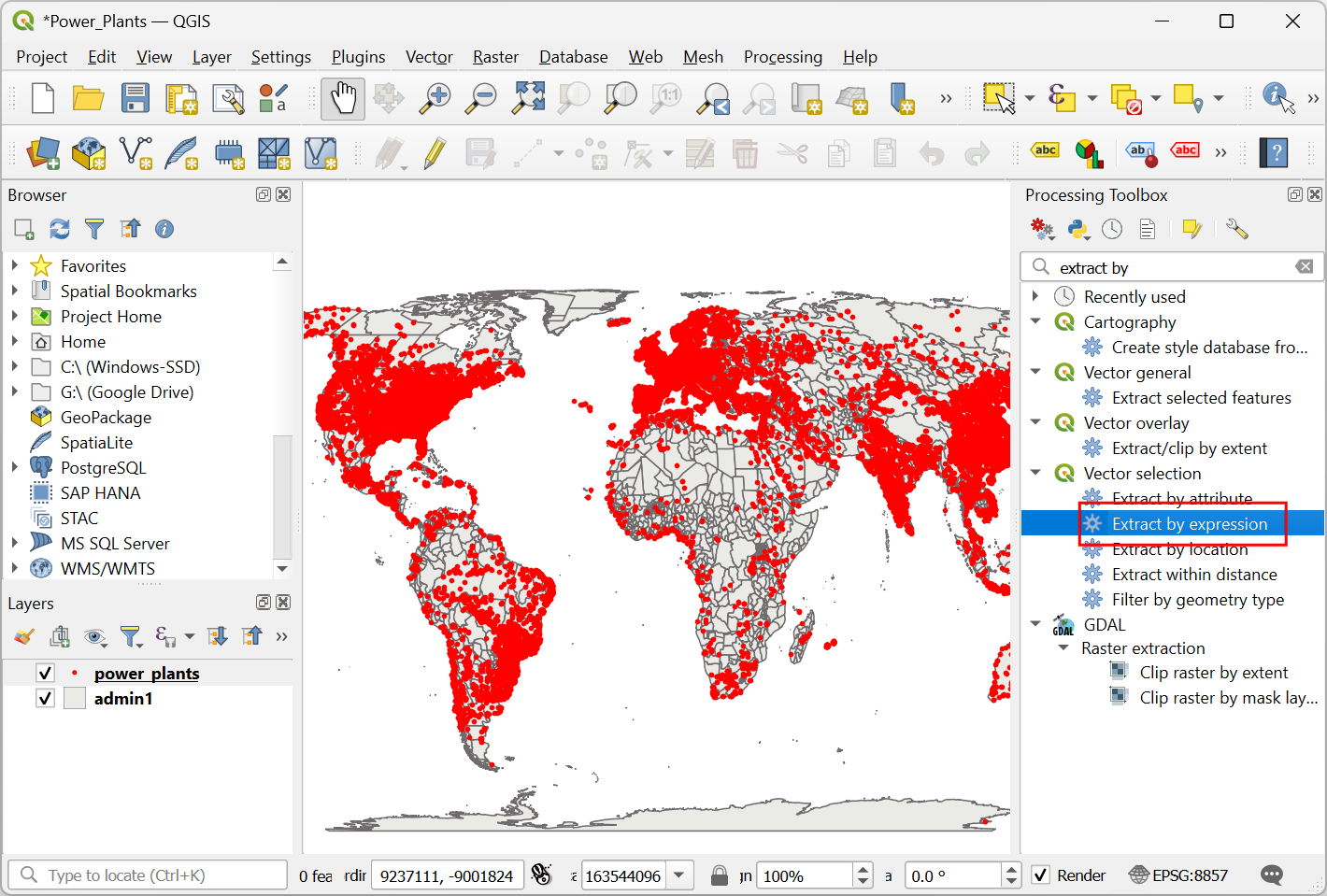This screenshot has width=1327, height=896.
Task: Select the Pan Map hand tool
Action: 343,98
